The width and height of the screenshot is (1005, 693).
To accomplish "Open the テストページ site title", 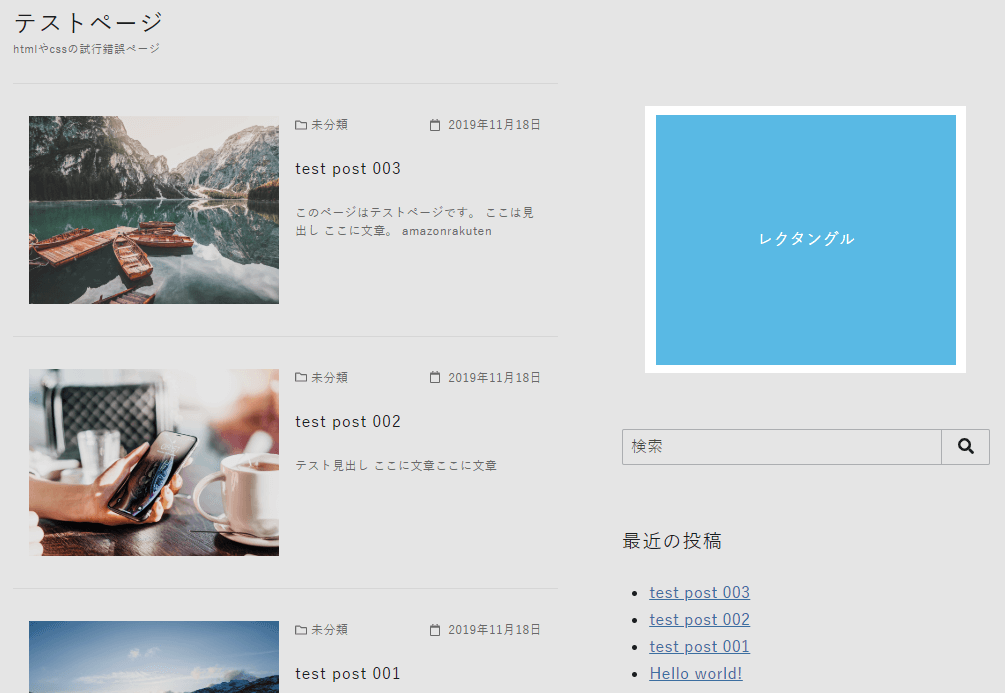I will pyautogui.click(x=88, y=22).
